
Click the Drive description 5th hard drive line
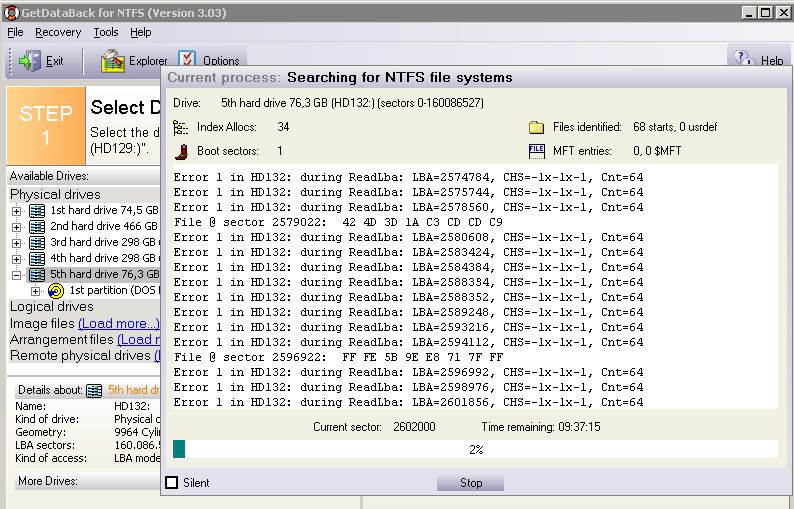click(352, 103)
